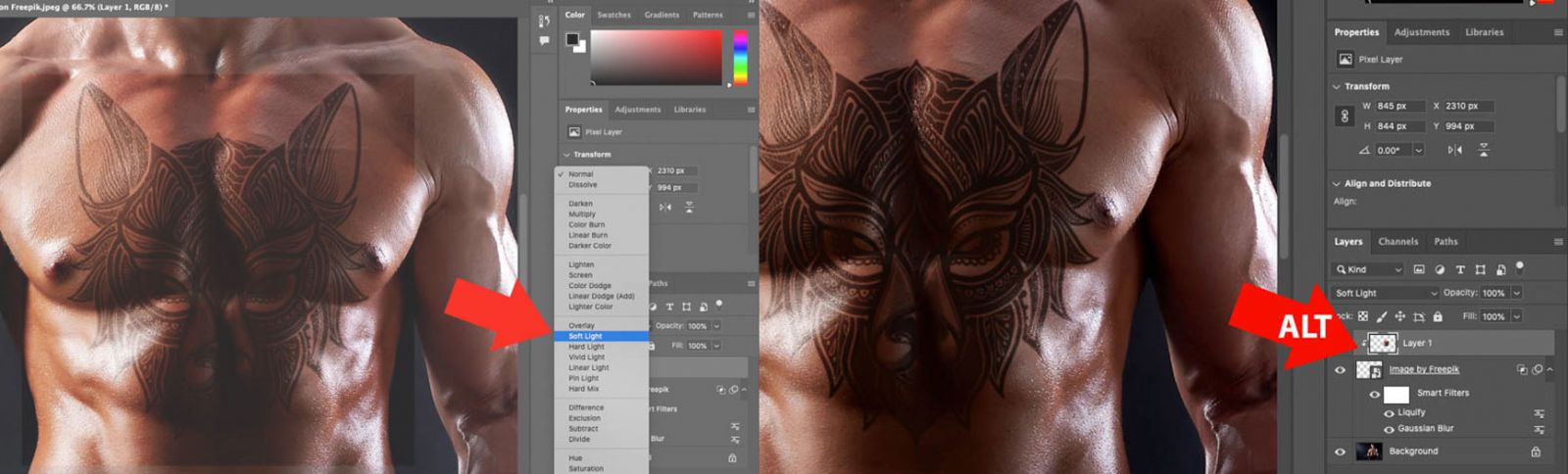Click comments icon in left collapsed panel strip
This screenshot has width=1568, height=474.
544,41
